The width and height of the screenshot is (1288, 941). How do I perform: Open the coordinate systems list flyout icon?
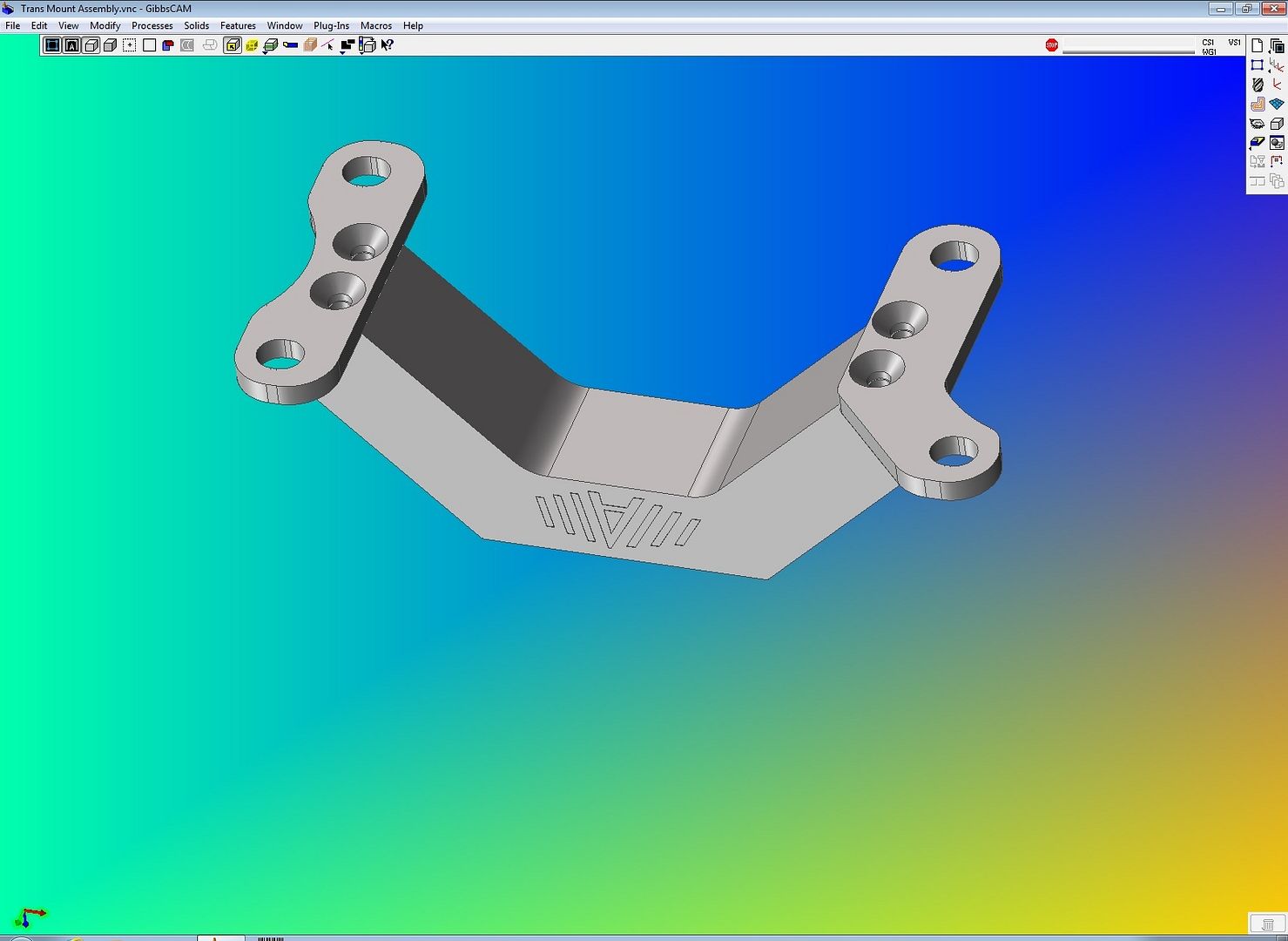click(x=1277, y=66)
